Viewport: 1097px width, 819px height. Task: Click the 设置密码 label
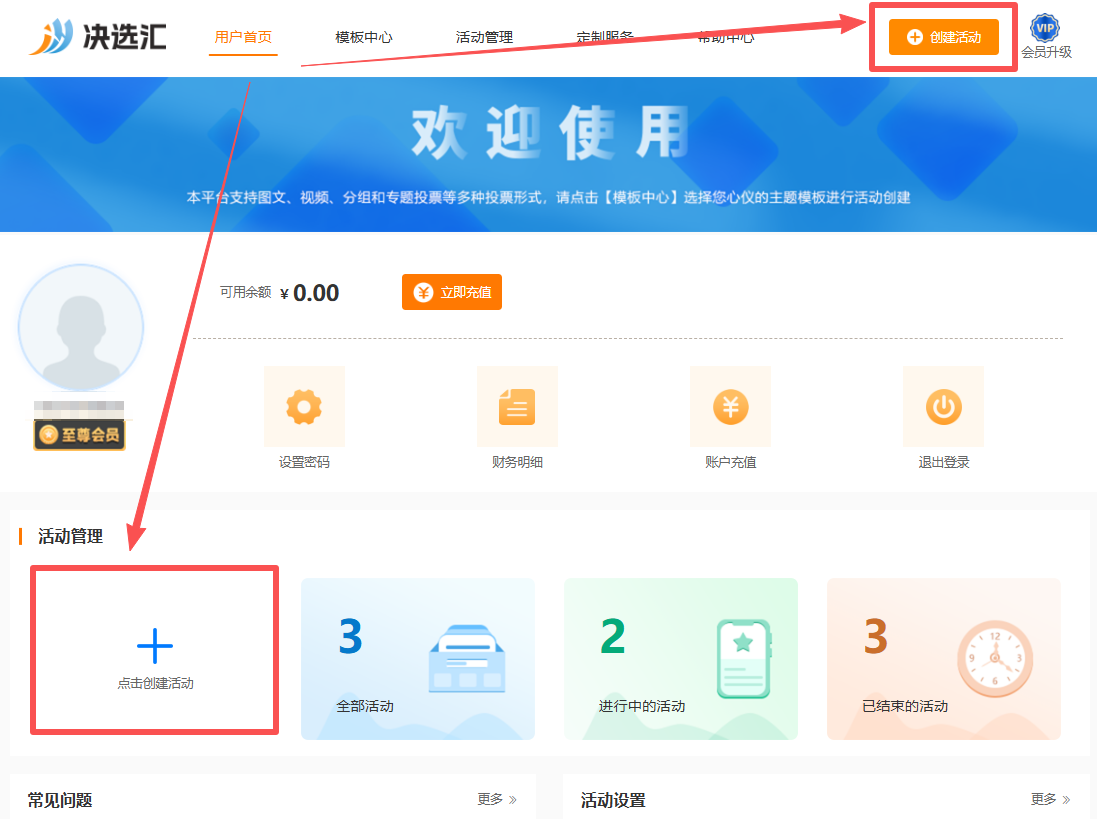click(x=304, y=462)
